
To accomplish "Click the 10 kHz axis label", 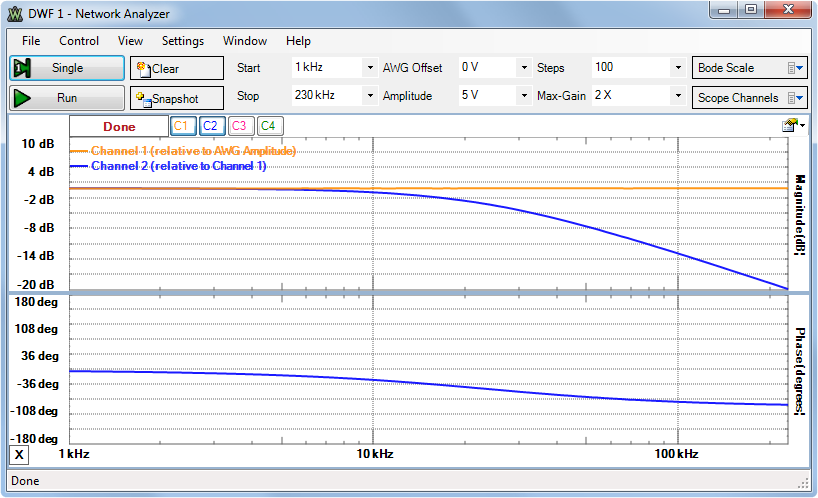I will tap(375, 454).
